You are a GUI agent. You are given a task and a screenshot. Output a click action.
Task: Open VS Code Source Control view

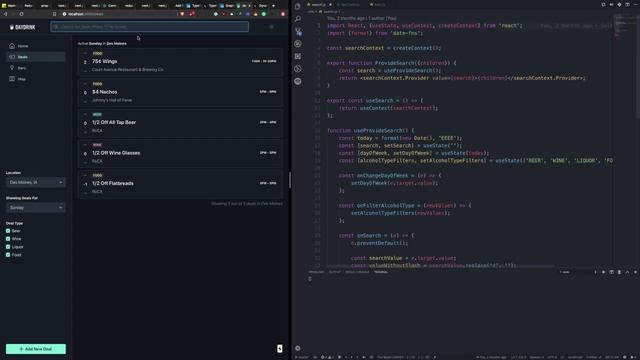298,31
